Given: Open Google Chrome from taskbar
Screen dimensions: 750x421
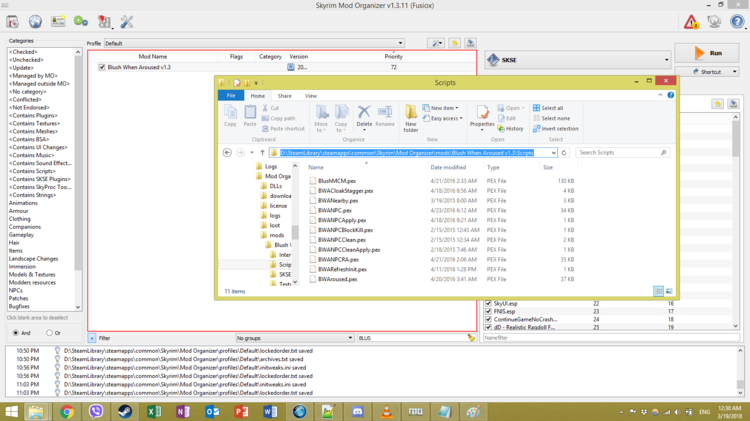Looking at the screenshot, I should [x=67, y=411].
